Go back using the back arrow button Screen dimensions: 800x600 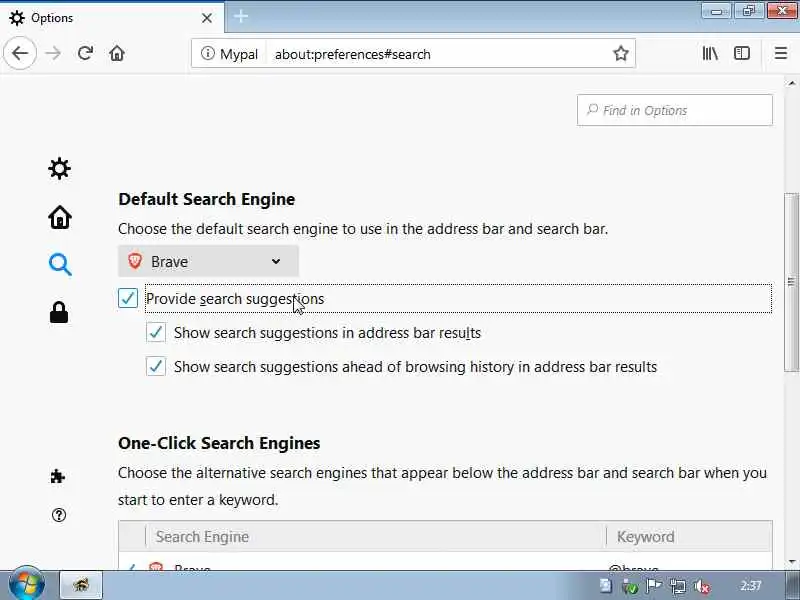20,53
